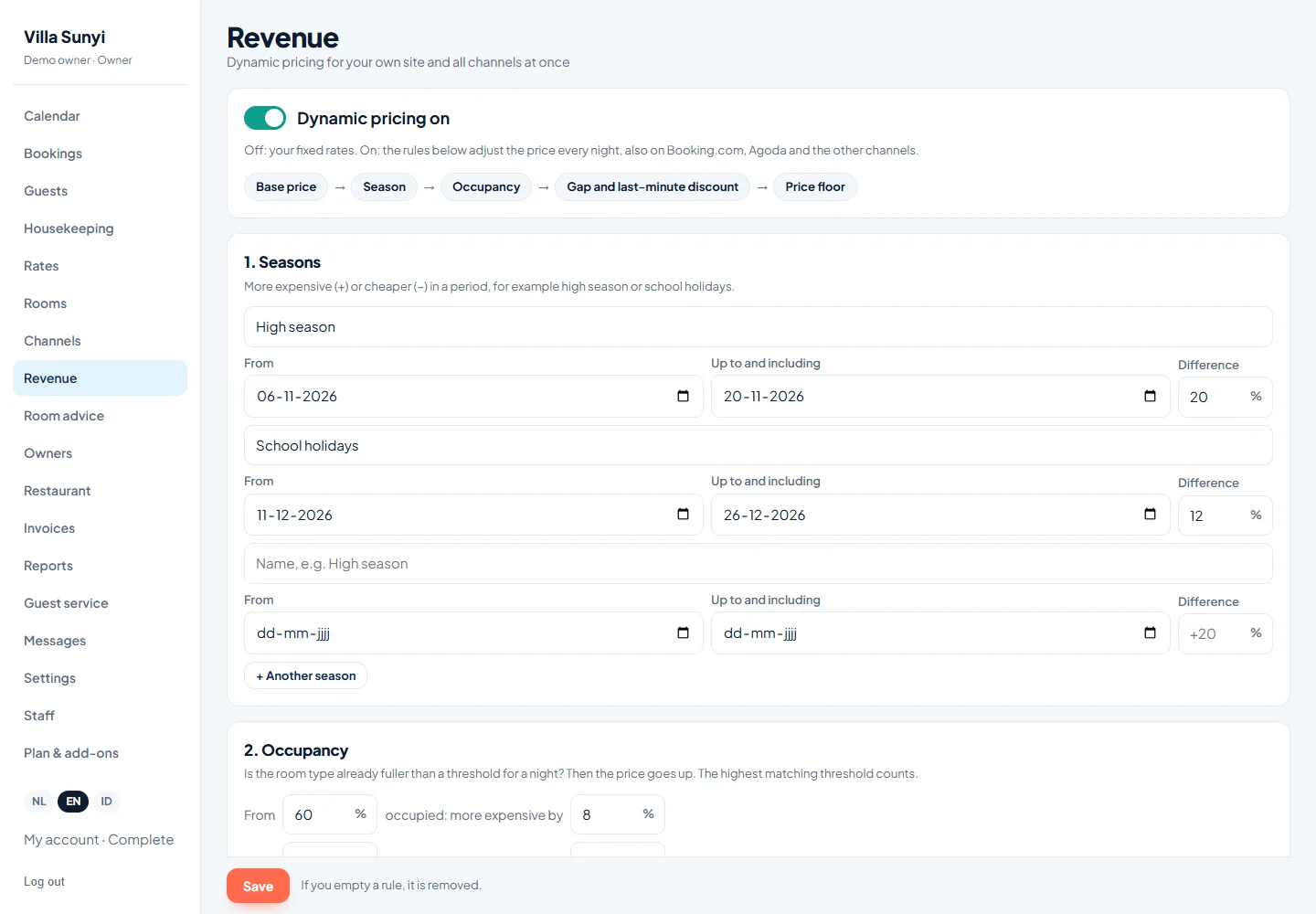The height and width of the screenshot is (914, 1316).
Task: Open calendar picker for School holidays From date
Action: click(683, 515)
